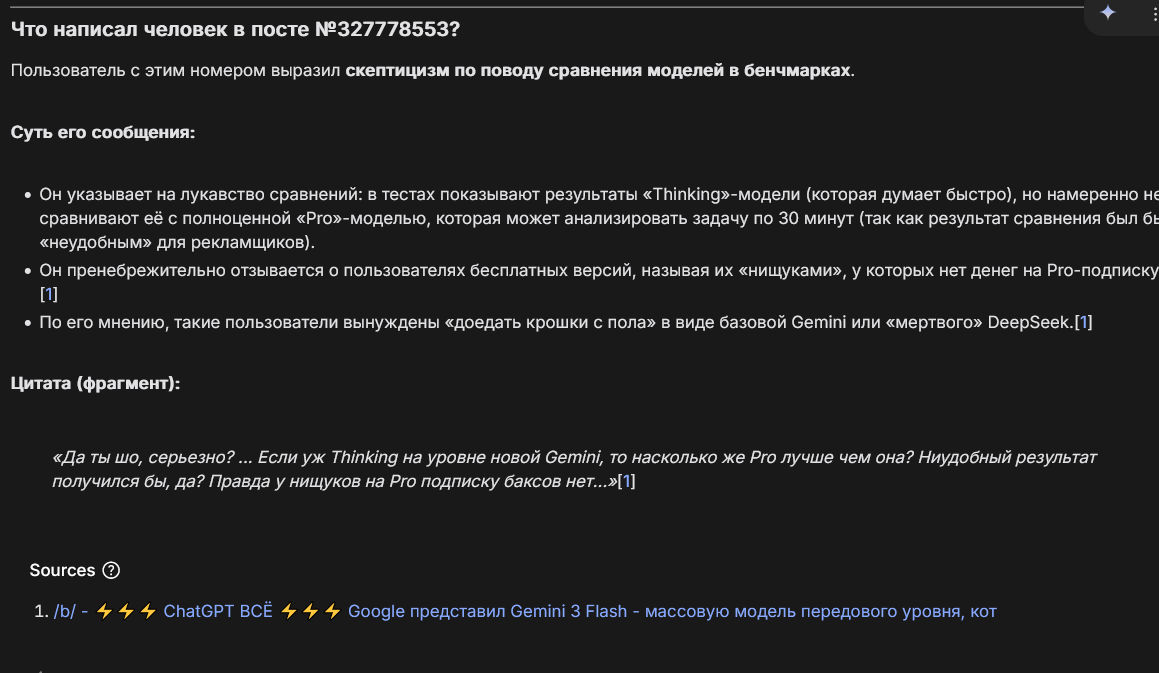Open citation [1] after the «нищуками» bullet
The width and height of the screenshot is (1159, 673).
[49, 294]
